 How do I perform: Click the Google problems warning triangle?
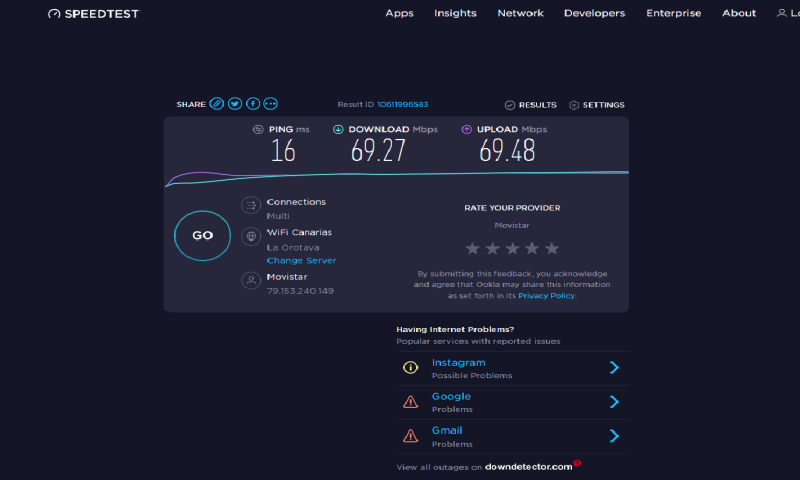point(411,402)
